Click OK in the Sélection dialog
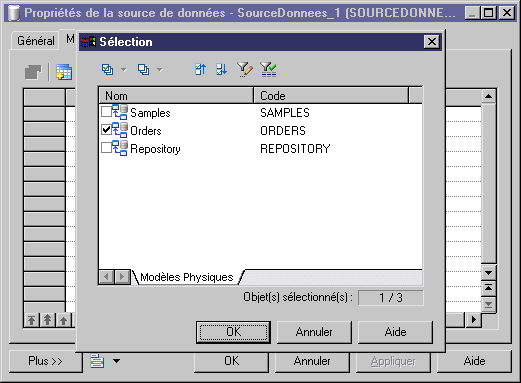521x383 pixels. [233, 332]
